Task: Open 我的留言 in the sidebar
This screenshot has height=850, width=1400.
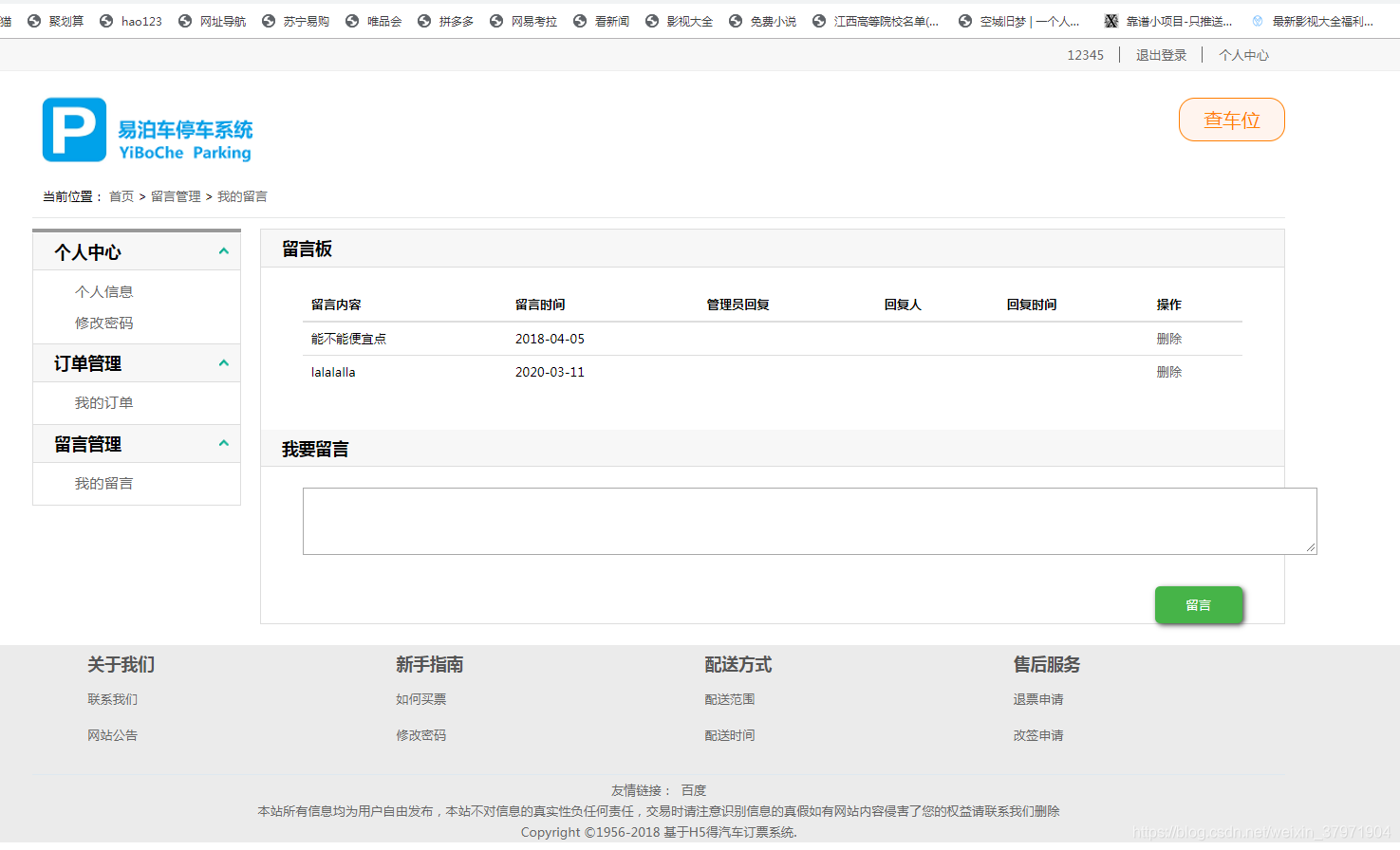Action: click(104, 484)
